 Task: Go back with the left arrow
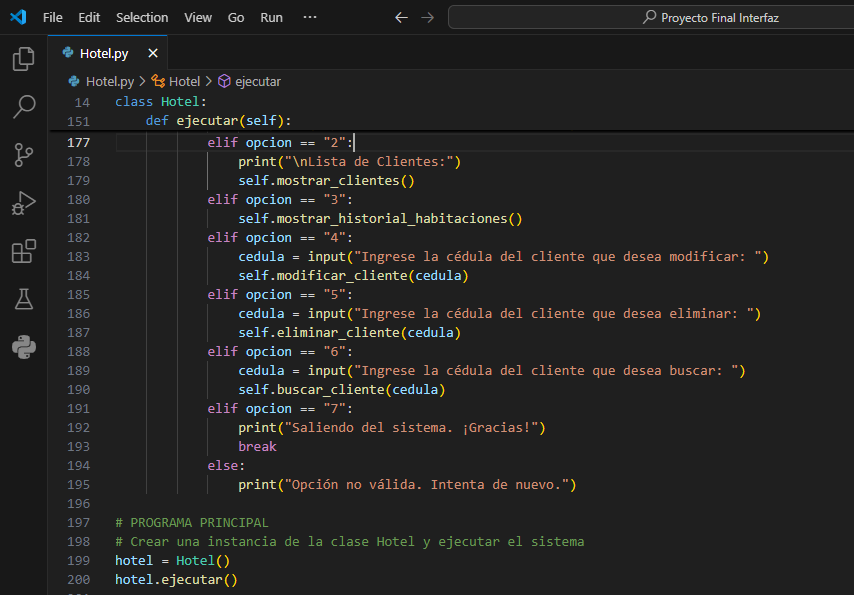(401, 17)
